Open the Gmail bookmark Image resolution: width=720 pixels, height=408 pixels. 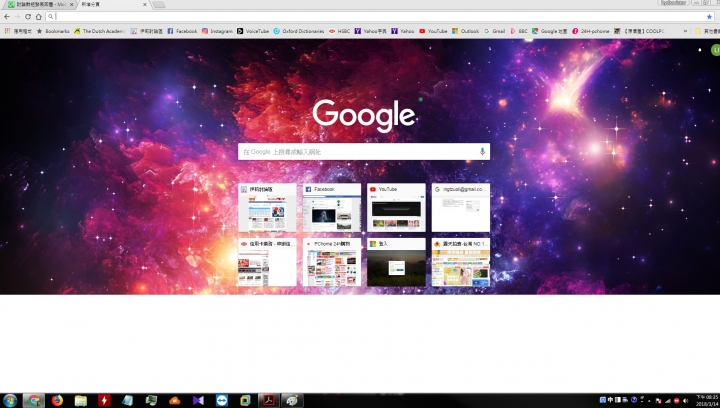[495, 31]
